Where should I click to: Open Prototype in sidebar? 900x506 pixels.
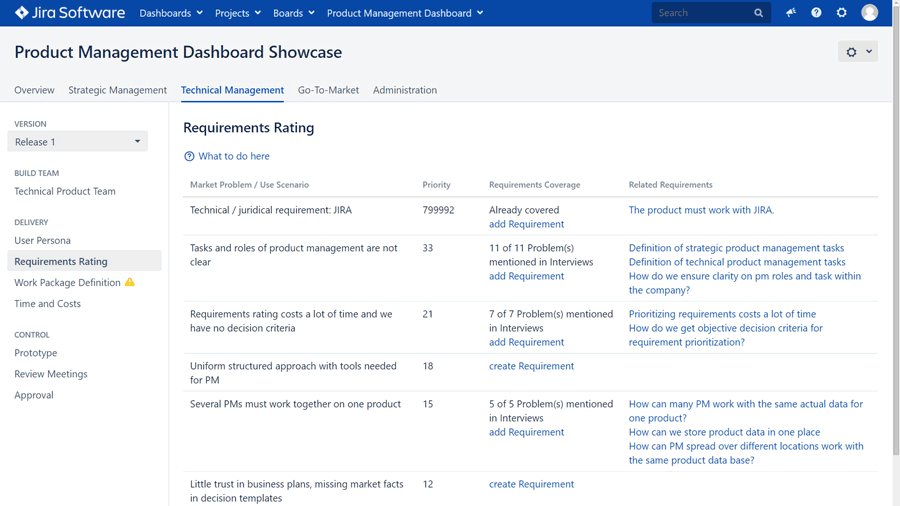pyautogui.click(x=36, y=353)
